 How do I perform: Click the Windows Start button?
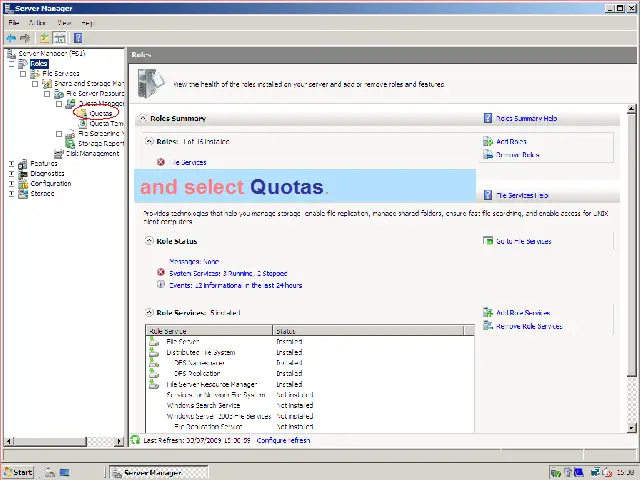(x=18, y=472)
